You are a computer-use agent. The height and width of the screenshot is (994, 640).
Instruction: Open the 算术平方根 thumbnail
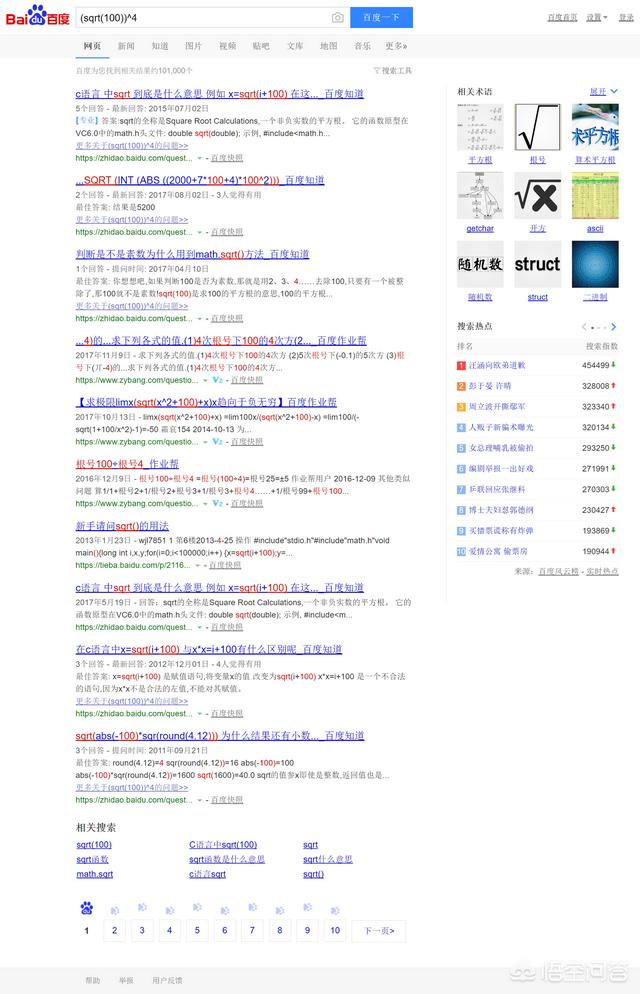[x=595, y=127]
